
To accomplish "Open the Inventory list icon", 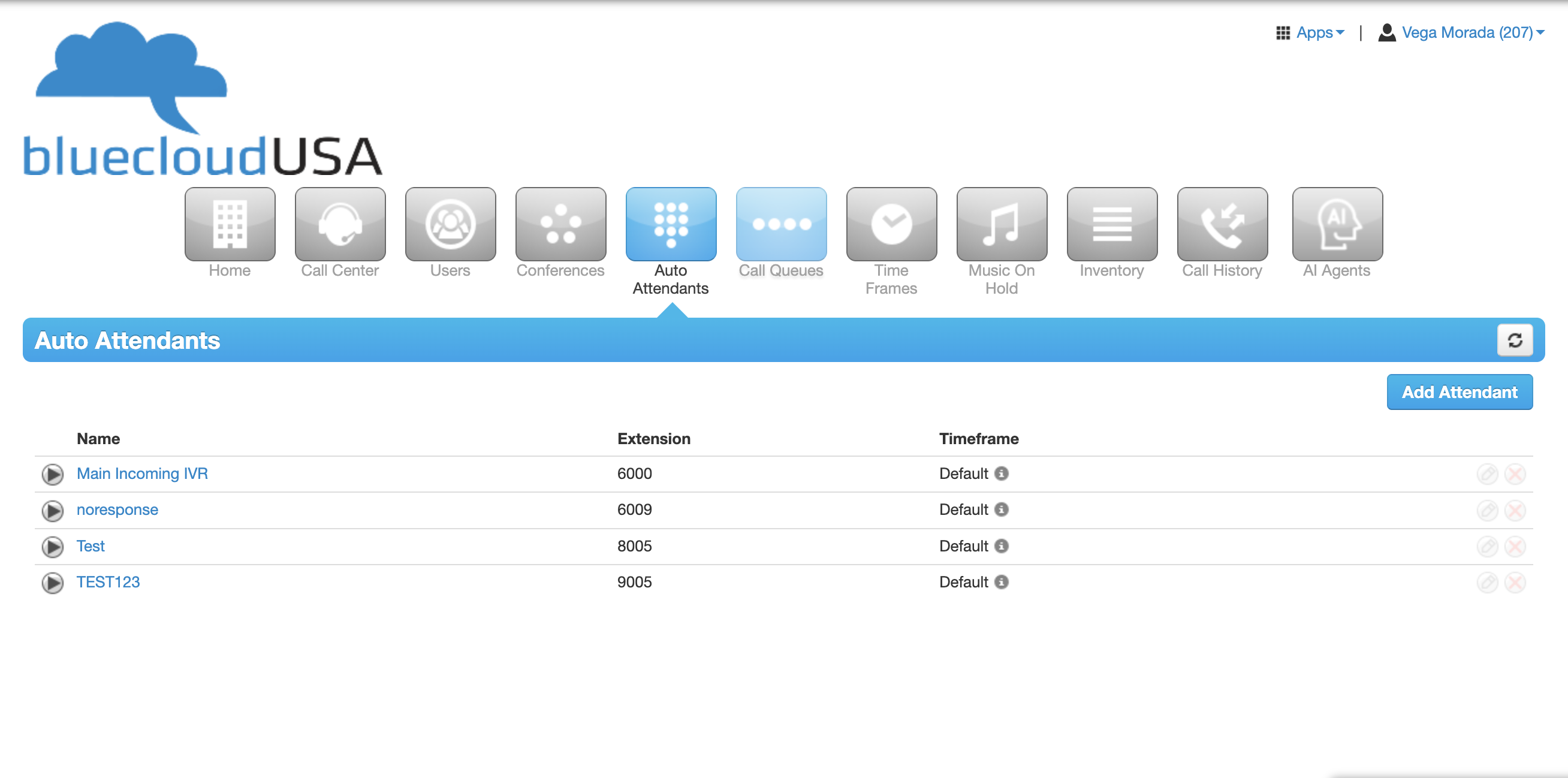I will click(x=1111, y=224).
